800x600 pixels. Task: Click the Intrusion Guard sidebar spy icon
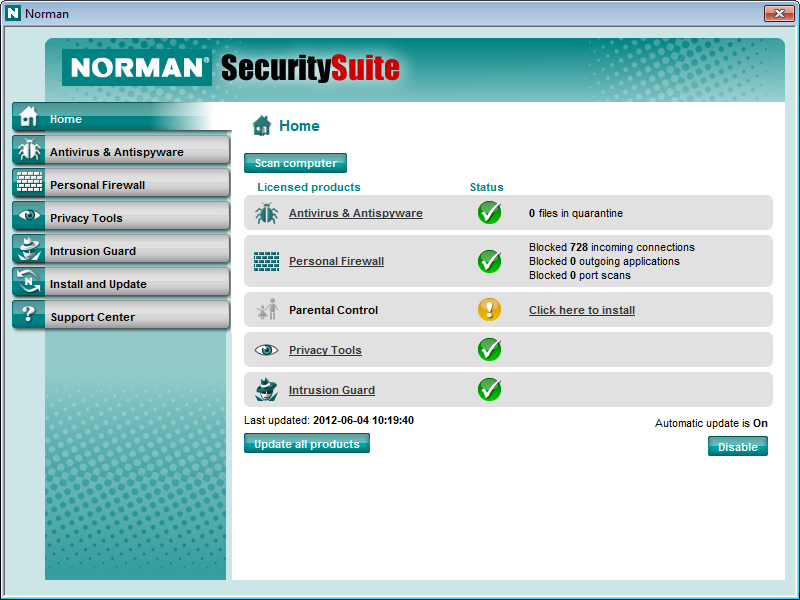coord(29,250)
